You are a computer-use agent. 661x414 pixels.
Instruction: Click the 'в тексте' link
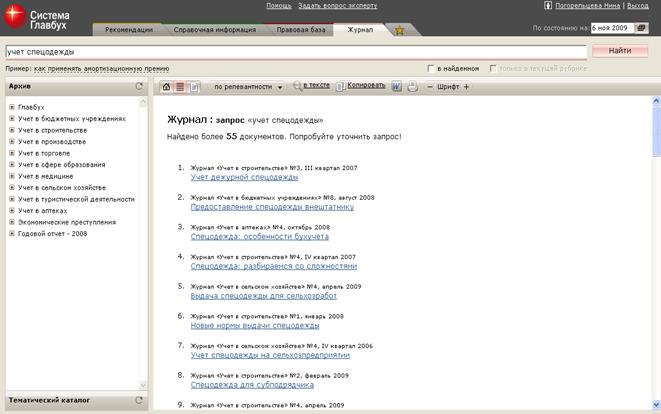(x=317, y=85)
